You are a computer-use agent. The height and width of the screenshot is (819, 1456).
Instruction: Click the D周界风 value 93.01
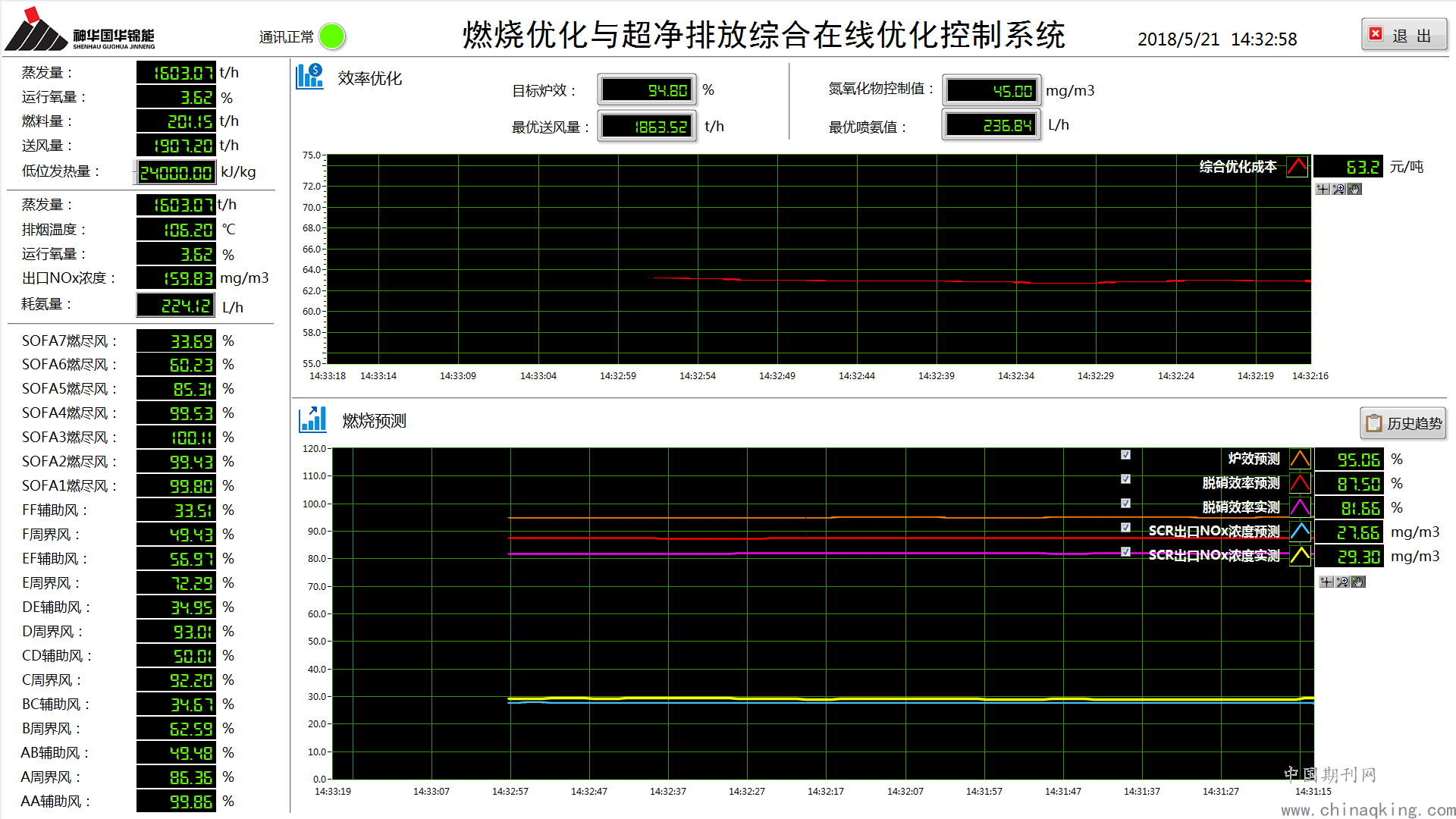coord(176,632)
